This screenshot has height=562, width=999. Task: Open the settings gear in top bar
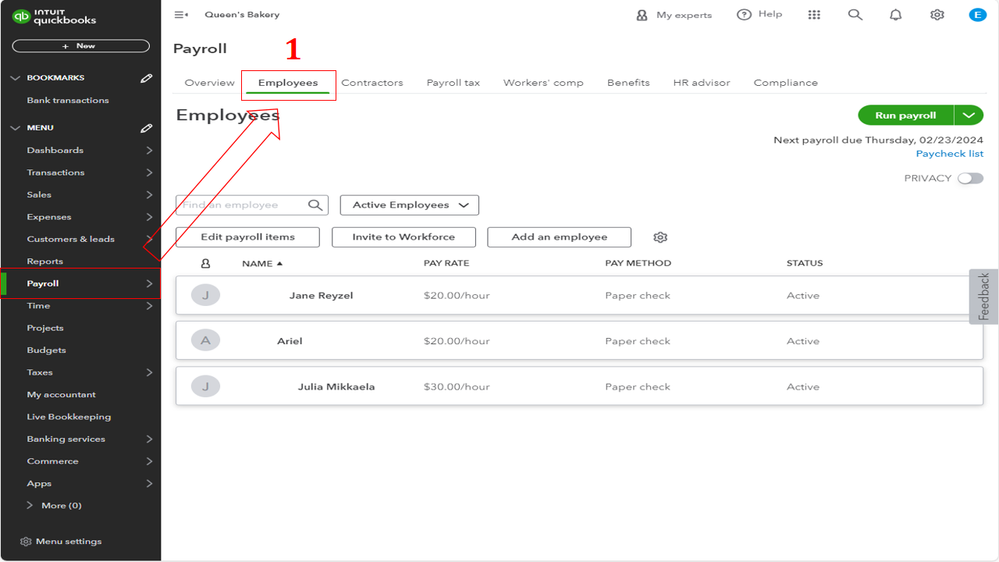[x=937, y=15]
